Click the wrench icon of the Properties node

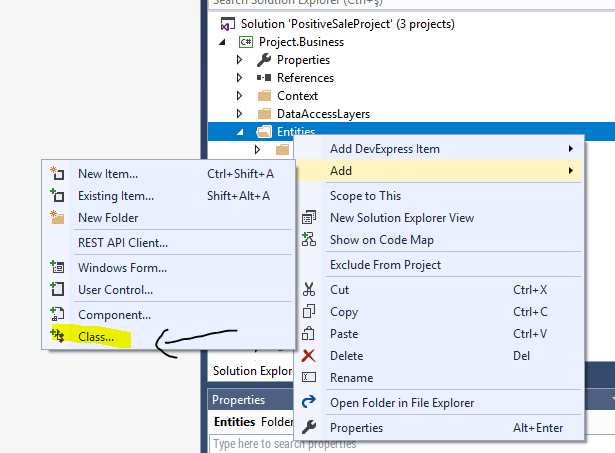[x=264, y=60]
